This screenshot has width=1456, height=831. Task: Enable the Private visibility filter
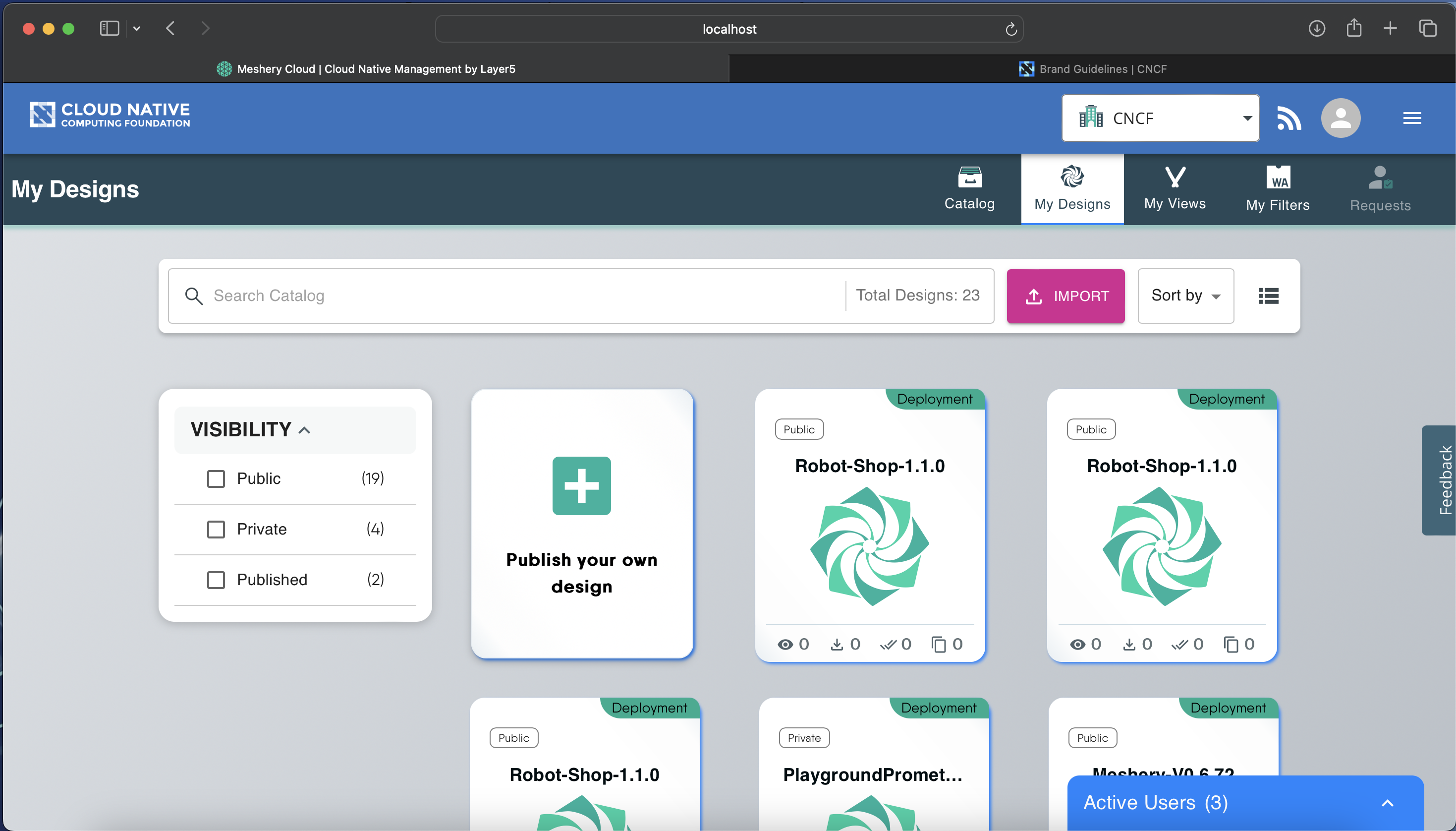point(216,529)
